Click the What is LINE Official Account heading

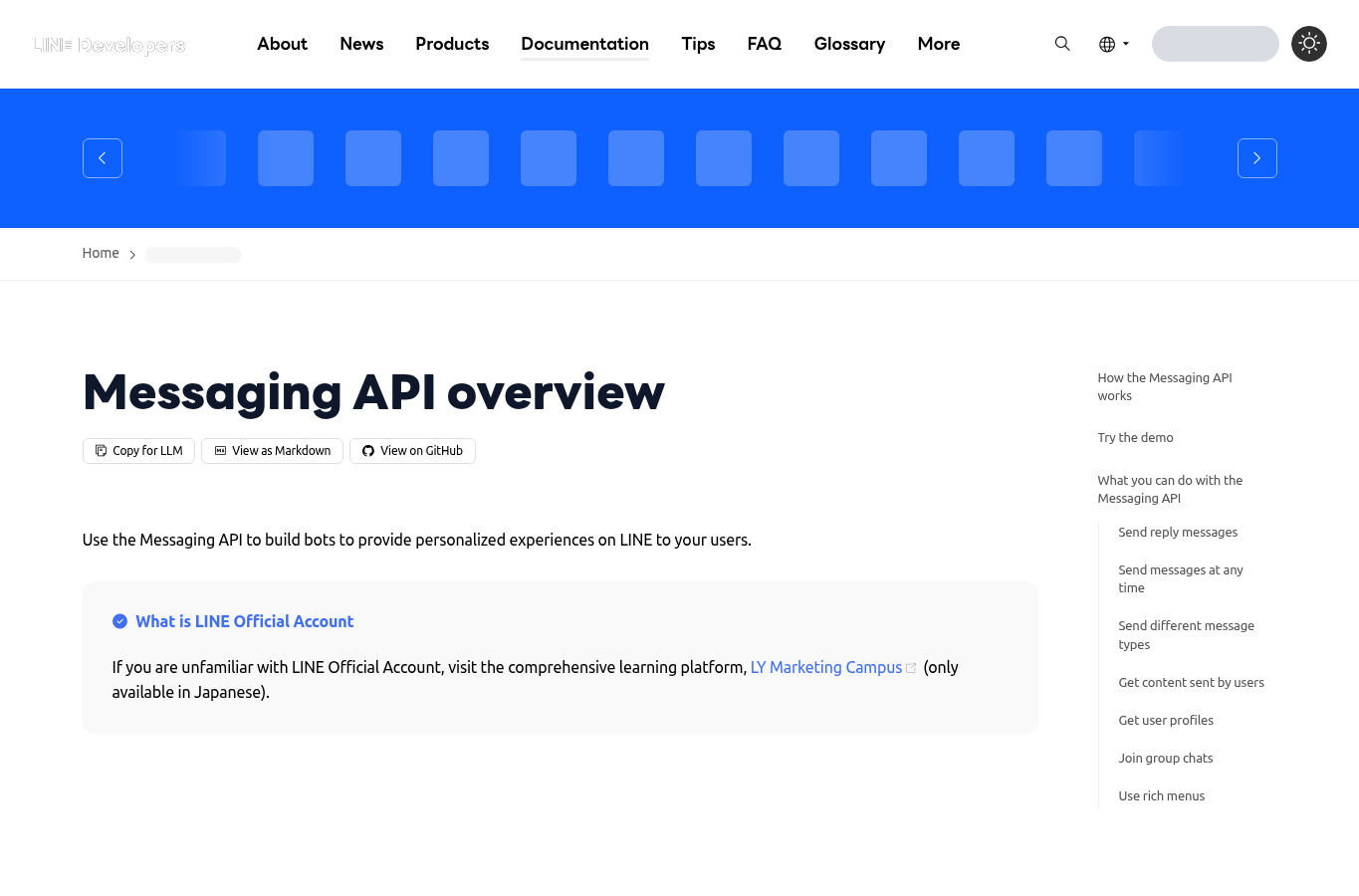click(245, 621)
